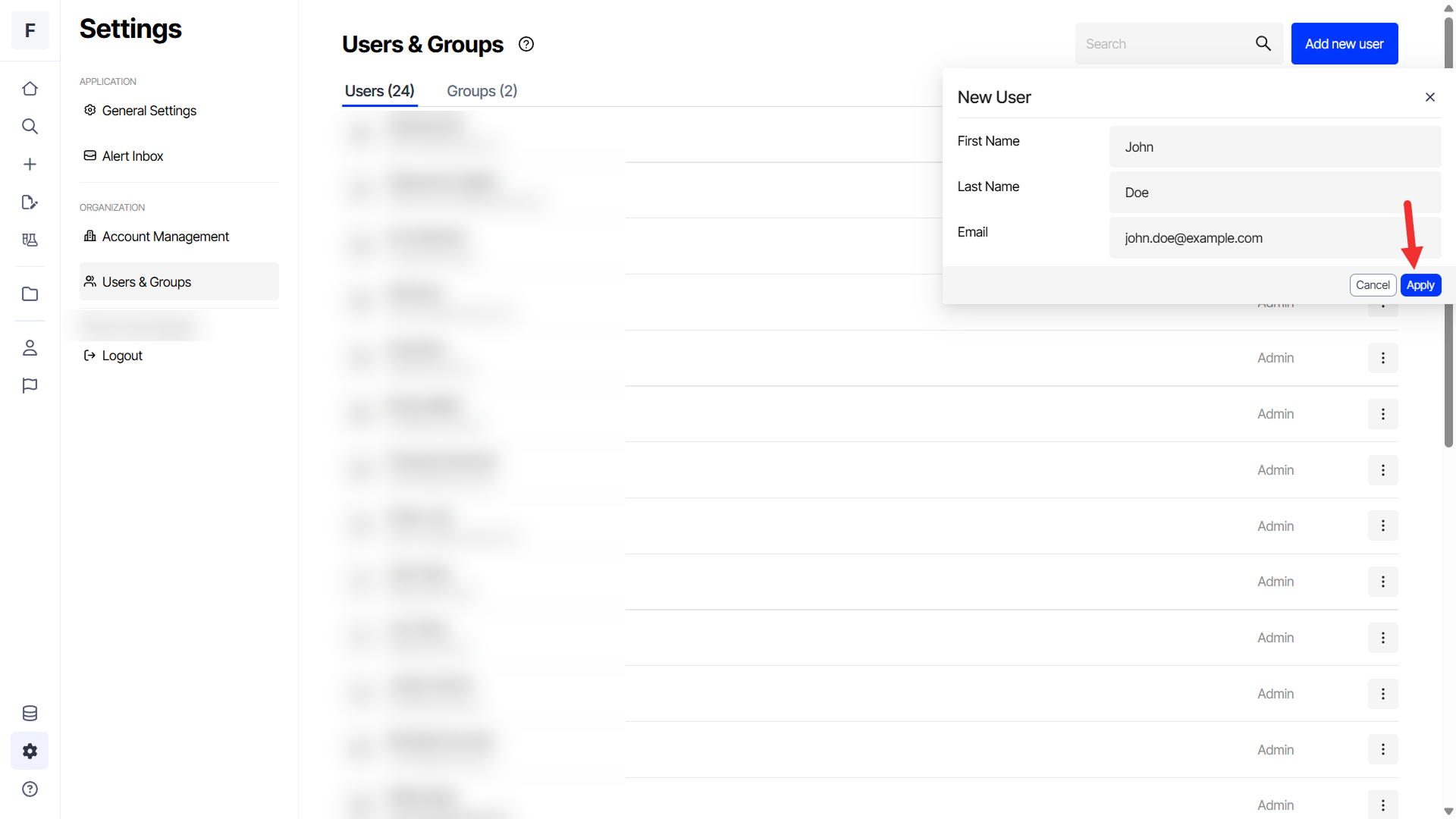Click the plus create icon in sidebar

(x=30, y=165)
